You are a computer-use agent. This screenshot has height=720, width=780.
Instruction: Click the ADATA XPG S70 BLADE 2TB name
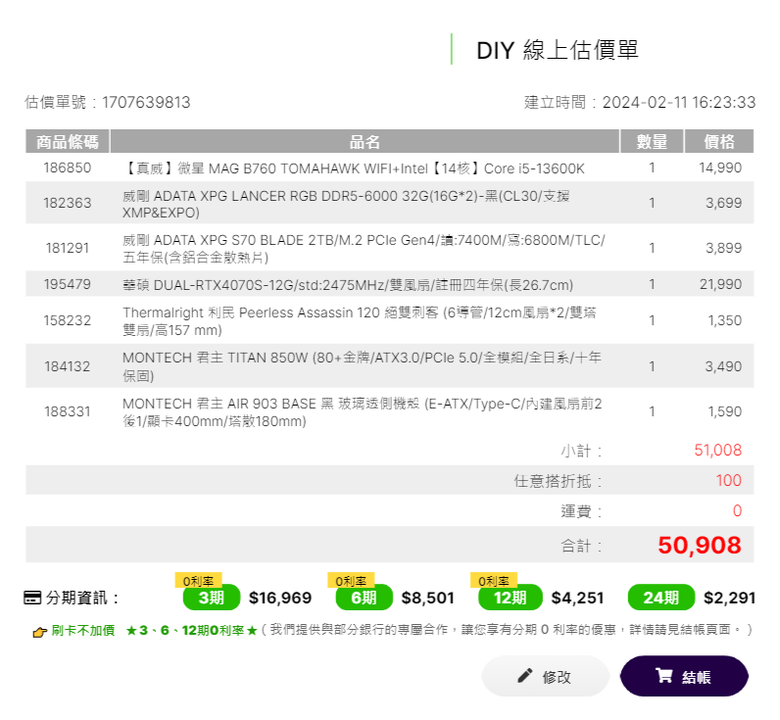[364, 249]
